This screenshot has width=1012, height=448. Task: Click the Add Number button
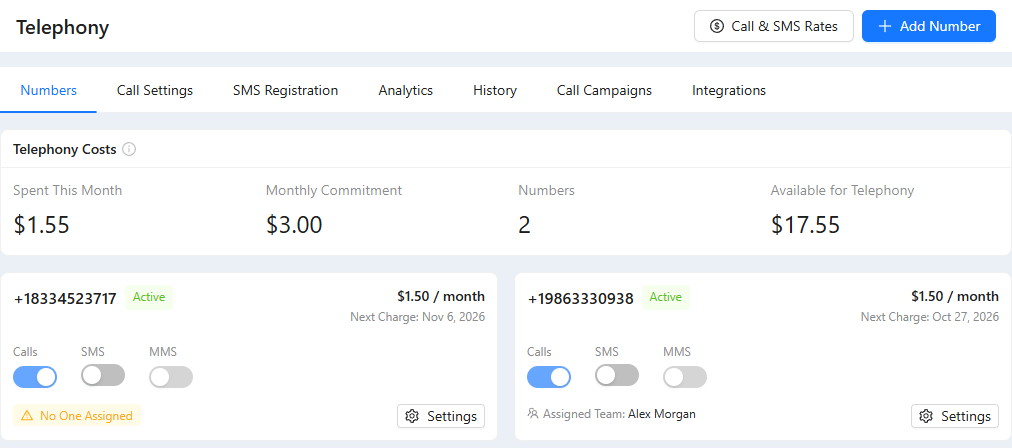[929, 26]
